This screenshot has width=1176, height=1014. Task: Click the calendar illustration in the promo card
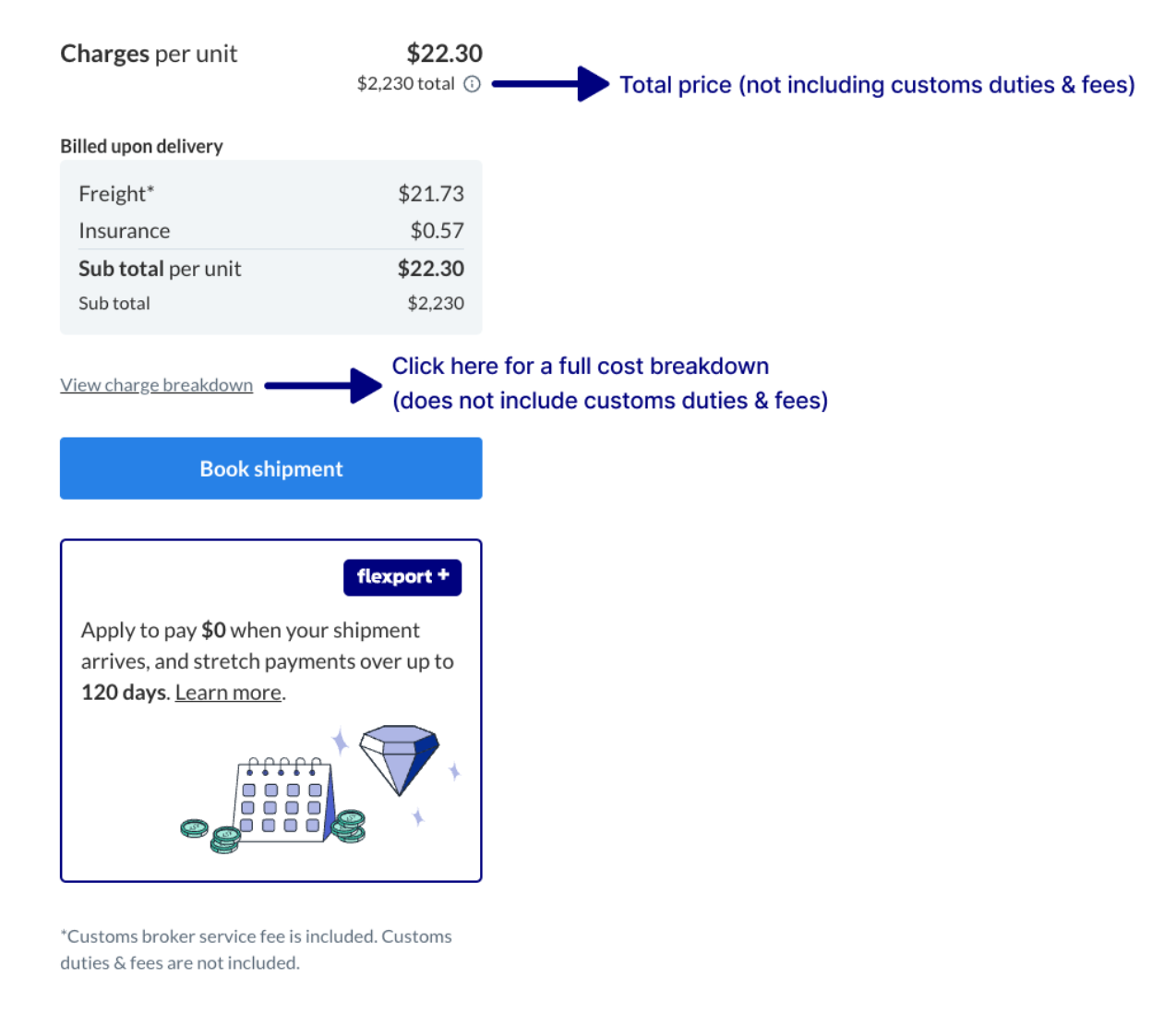285,800
